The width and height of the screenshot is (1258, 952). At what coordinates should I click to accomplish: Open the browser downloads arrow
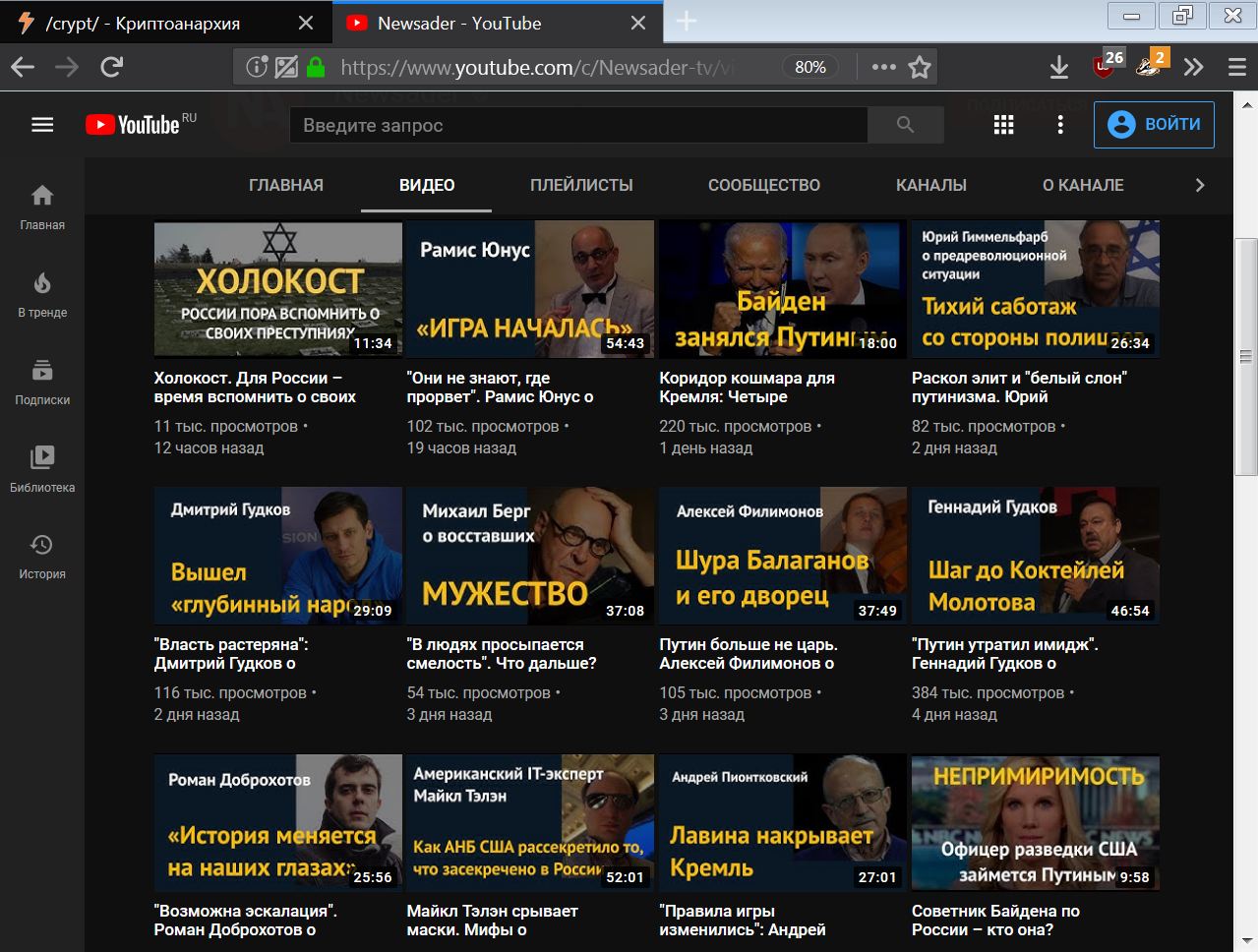coord(1059,67)
